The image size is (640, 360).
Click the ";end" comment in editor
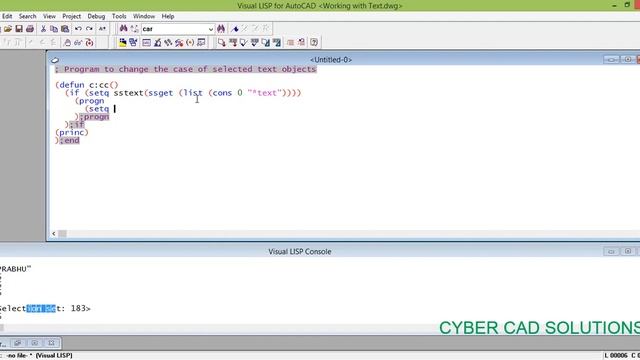tap(70, 140)
